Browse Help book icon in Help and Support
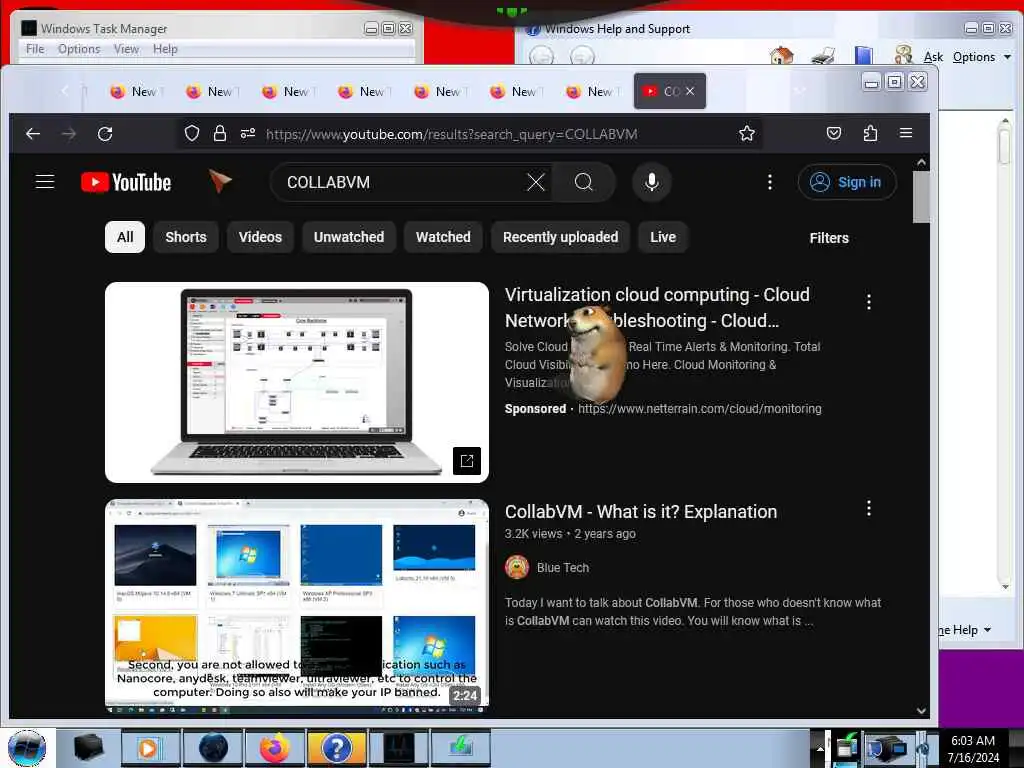Viewport: 1024px width, 768px height. pyautogui.click(x=863, y=56)
